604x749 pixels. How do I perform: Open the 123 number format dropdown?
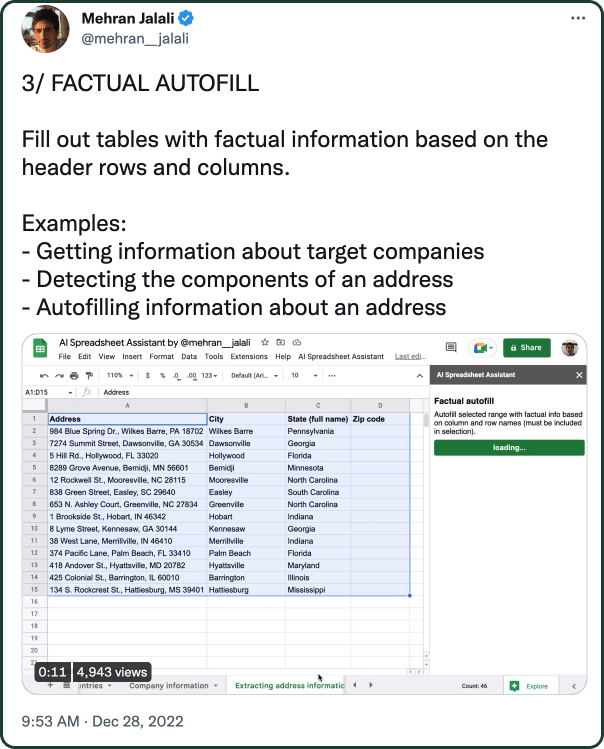pos(209,376)
